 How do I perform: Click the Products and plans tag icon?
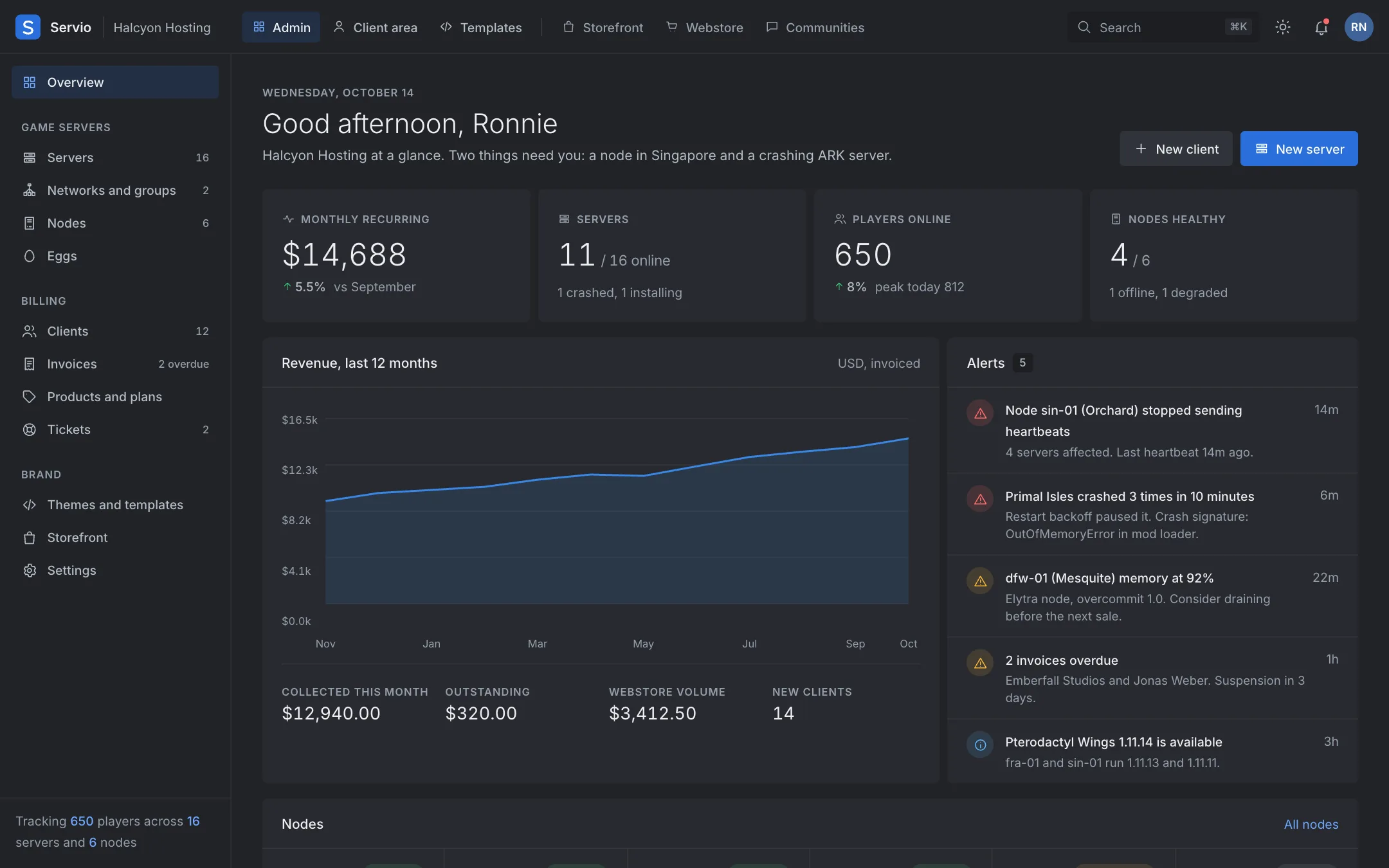[30, 397]
